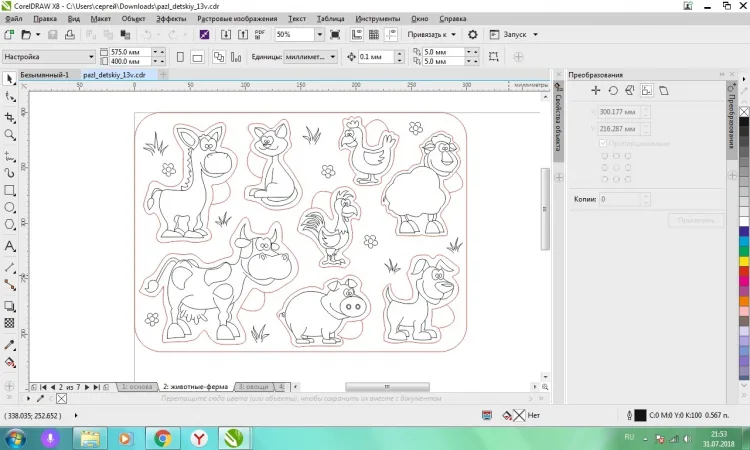The width and height of the screenshot is (750, 450).
Task: Select the Connector tool
Action: click(10, 285)
